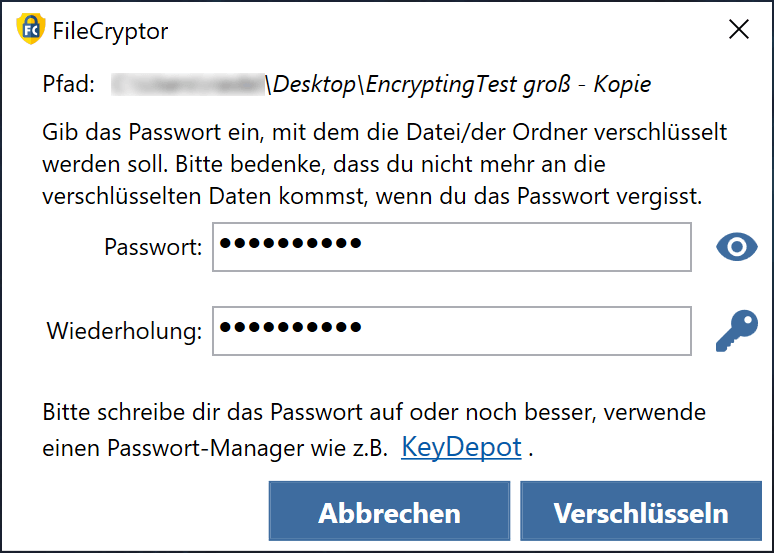The image size is (774, 553).
Task: Close the FileCryptor dialog window
Action: [739, 29]
